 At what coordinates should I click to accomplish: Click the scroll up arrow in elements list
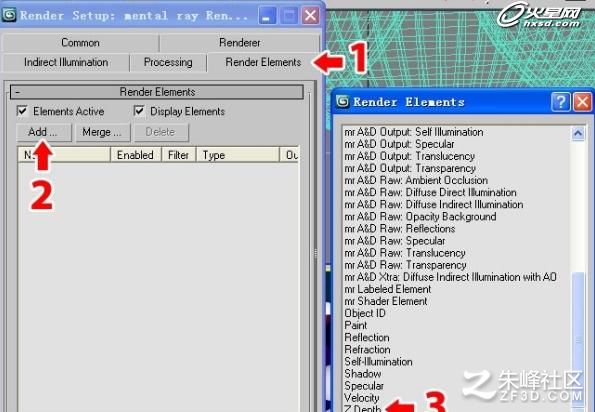pyautogui.click(x=578, y=133)
